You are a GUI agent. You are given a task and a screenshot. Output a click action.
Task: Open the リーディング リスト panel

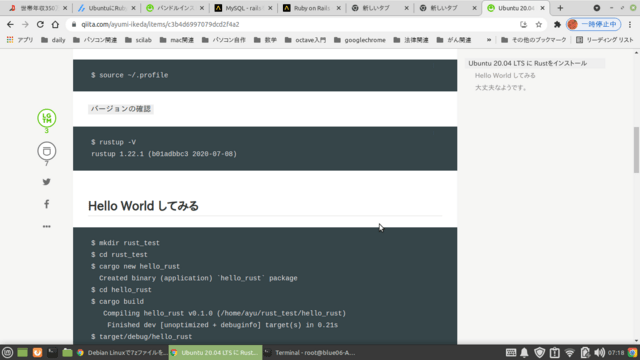tap(604, 40)
